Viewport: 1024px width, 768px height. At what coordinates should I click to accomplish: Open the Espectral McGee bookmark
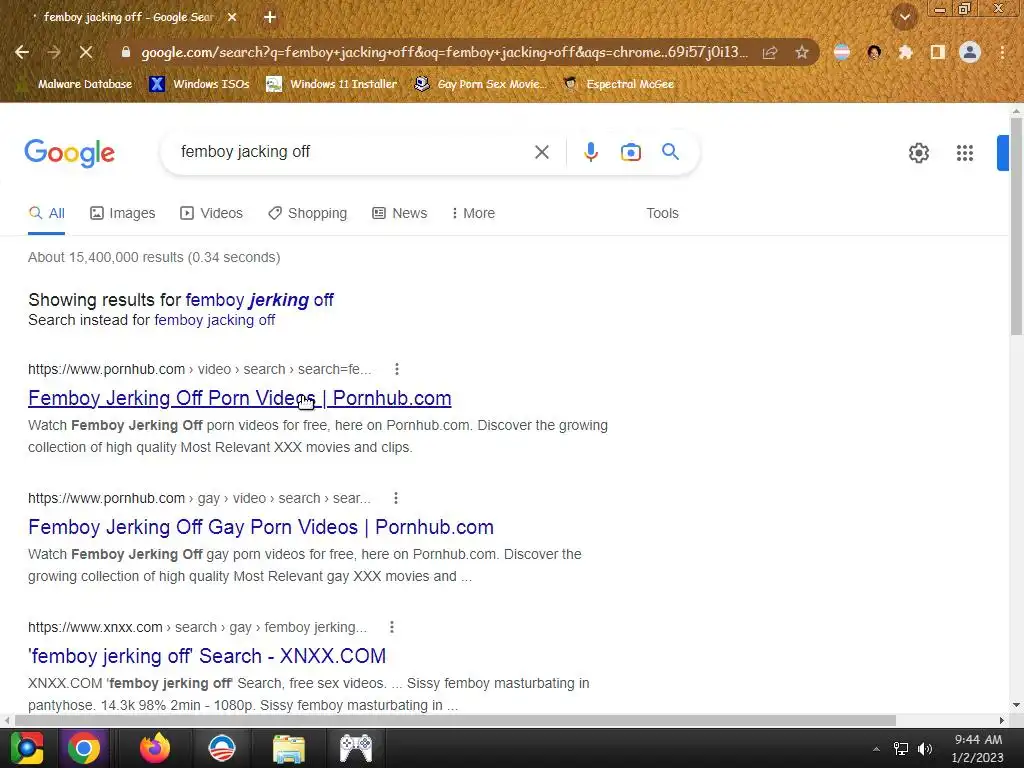tap(618, 84)
